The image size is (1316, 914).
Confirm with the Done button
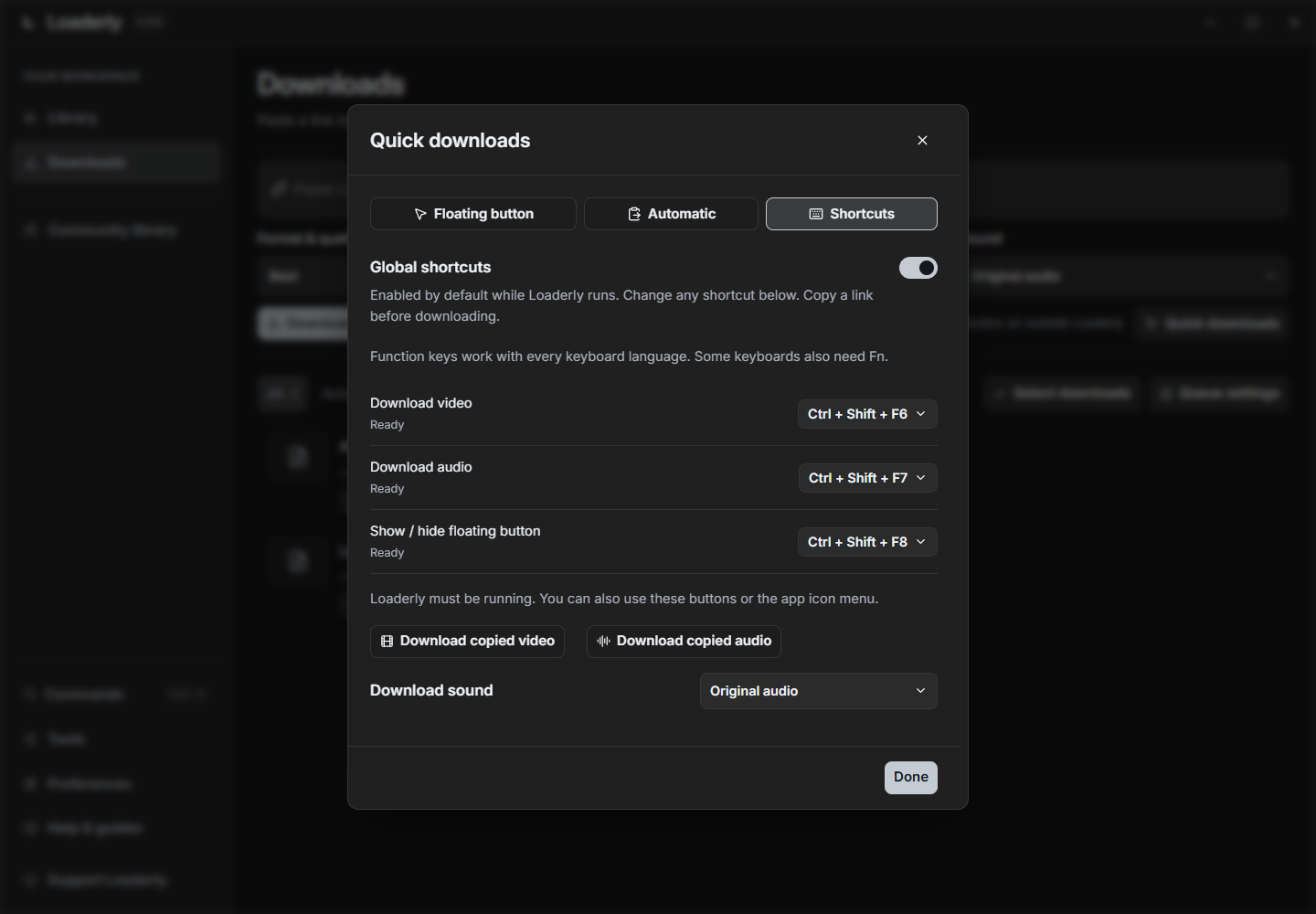pyautogui.click(x=911, y=778)
